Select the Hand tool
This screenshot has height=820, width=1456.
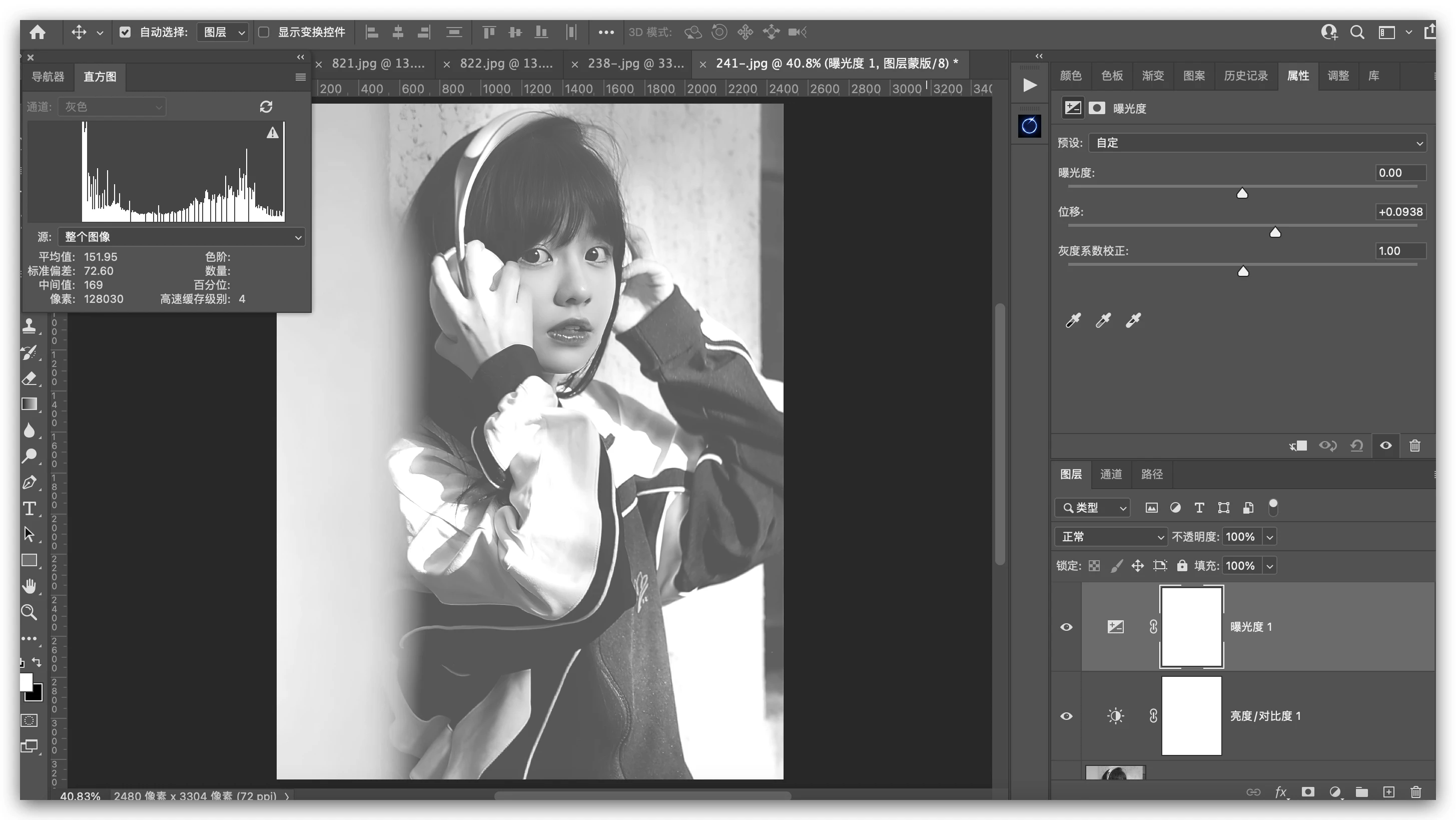[30, 586]
